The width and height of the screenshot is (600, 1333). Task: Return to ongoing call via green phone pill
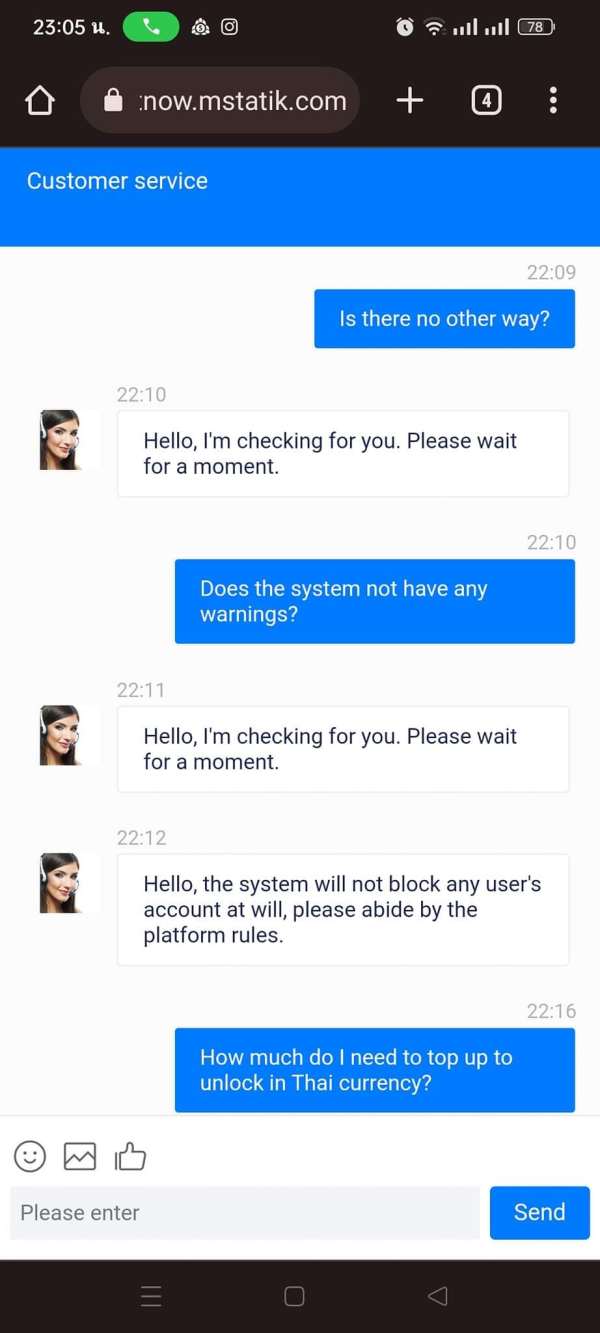[x=151, y=27]
